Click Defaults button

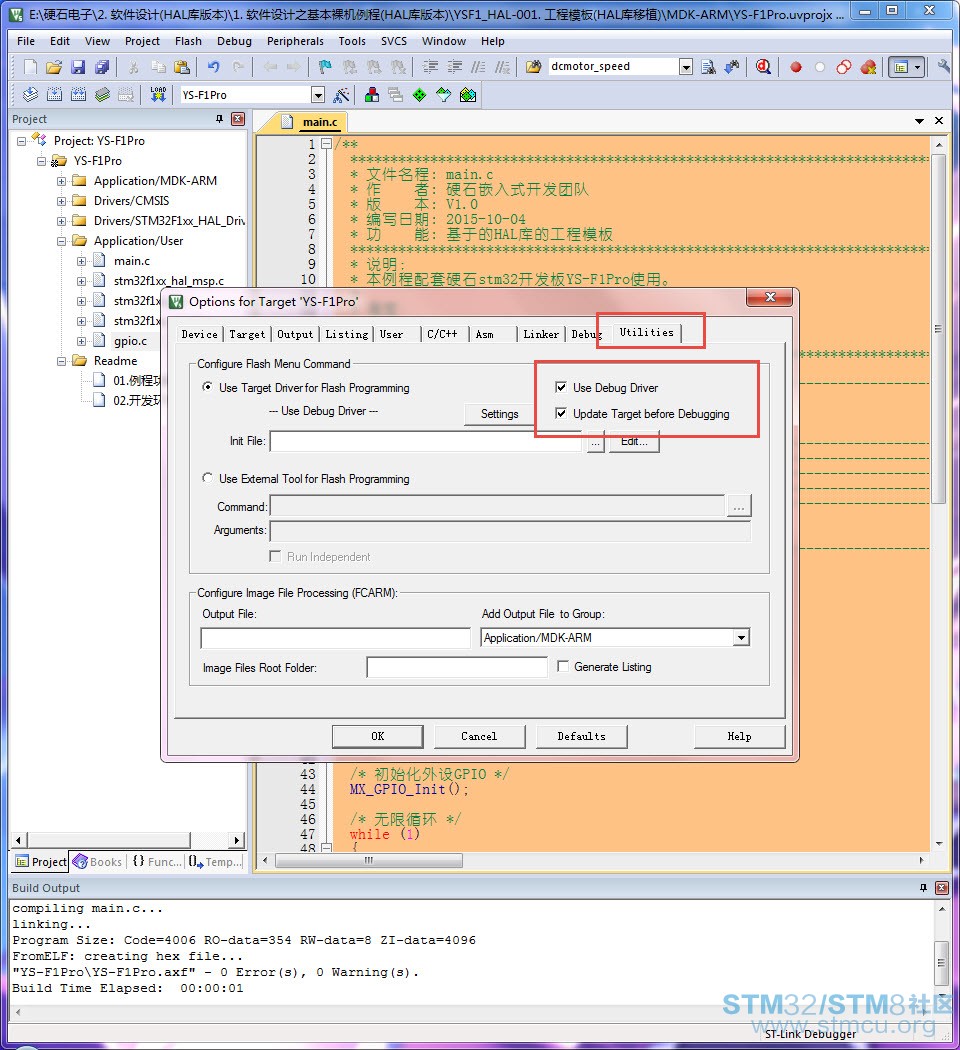[x=581, y=736]
